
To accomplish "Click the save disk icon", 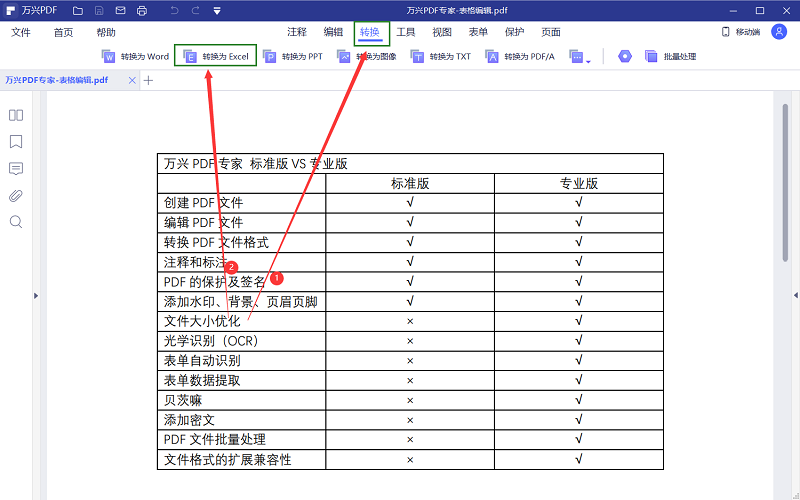I will (x=99, y=10).
